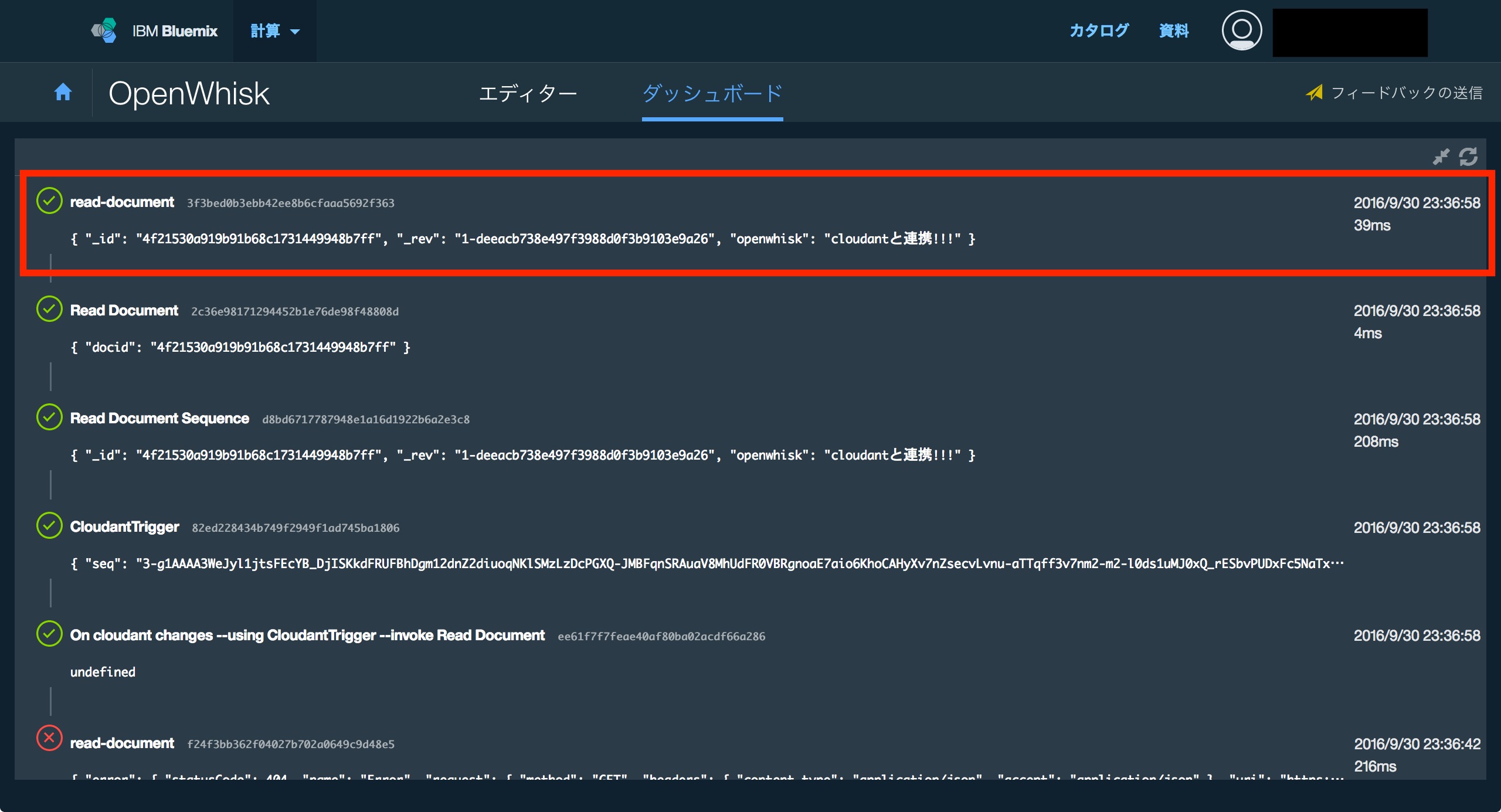Go to the home icon
This screenshot has height=812, width=1501.
(63, 92)
